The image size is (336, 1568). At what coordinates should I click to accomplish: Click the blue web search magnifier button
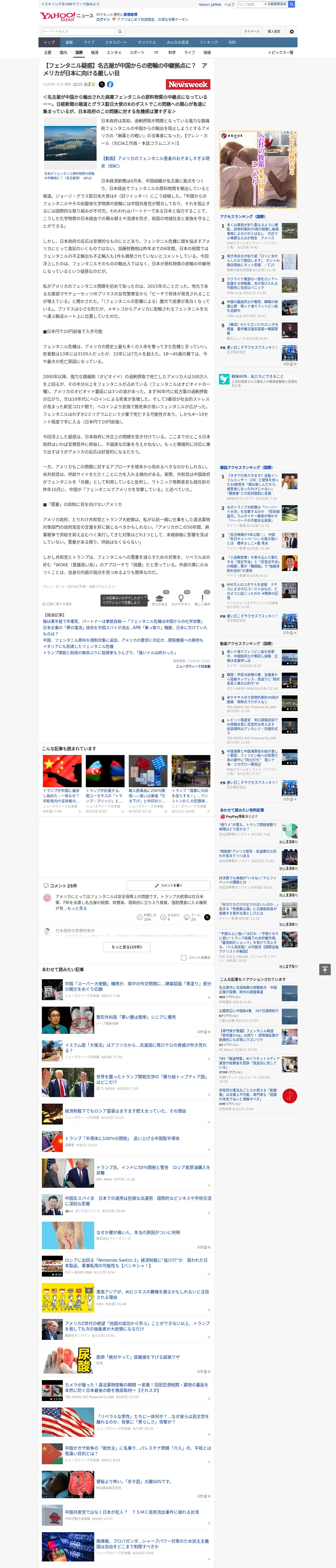(x=292, y=4)
